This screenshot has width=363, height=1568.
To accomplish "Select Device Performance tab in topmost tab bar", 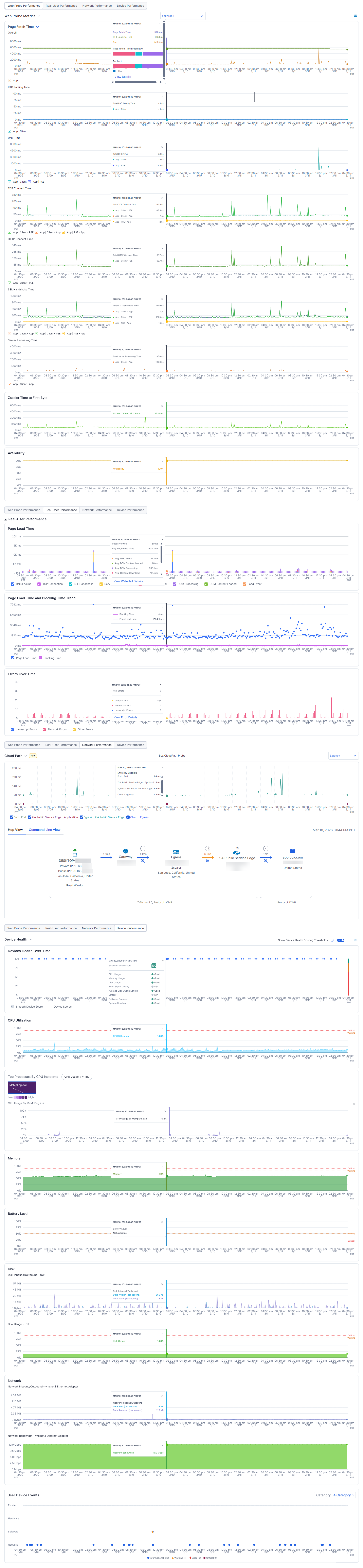I will click(x=130, y=5).
